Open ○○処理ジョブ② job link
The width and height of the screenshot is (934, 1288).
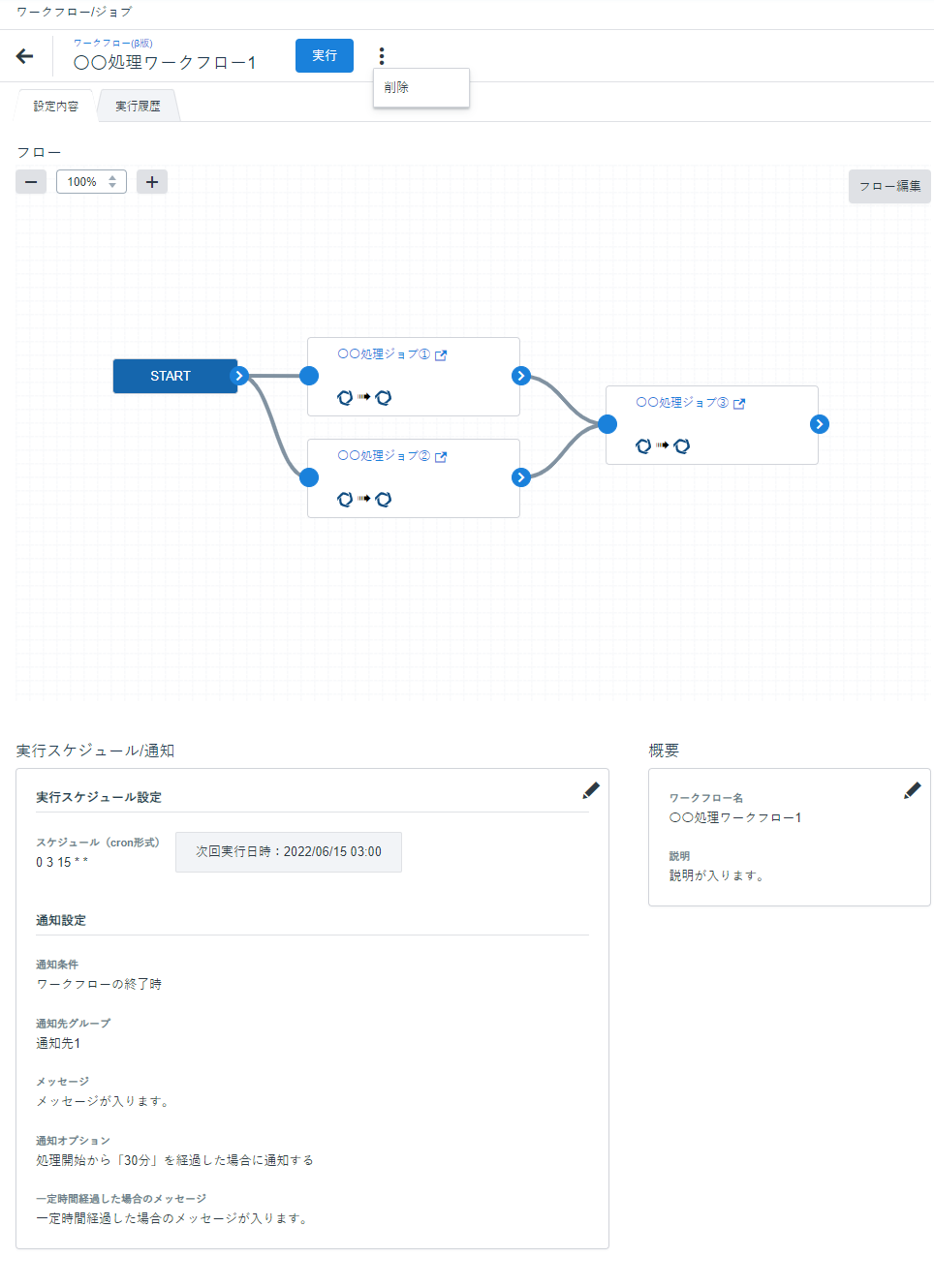click(x=384, y=456)
